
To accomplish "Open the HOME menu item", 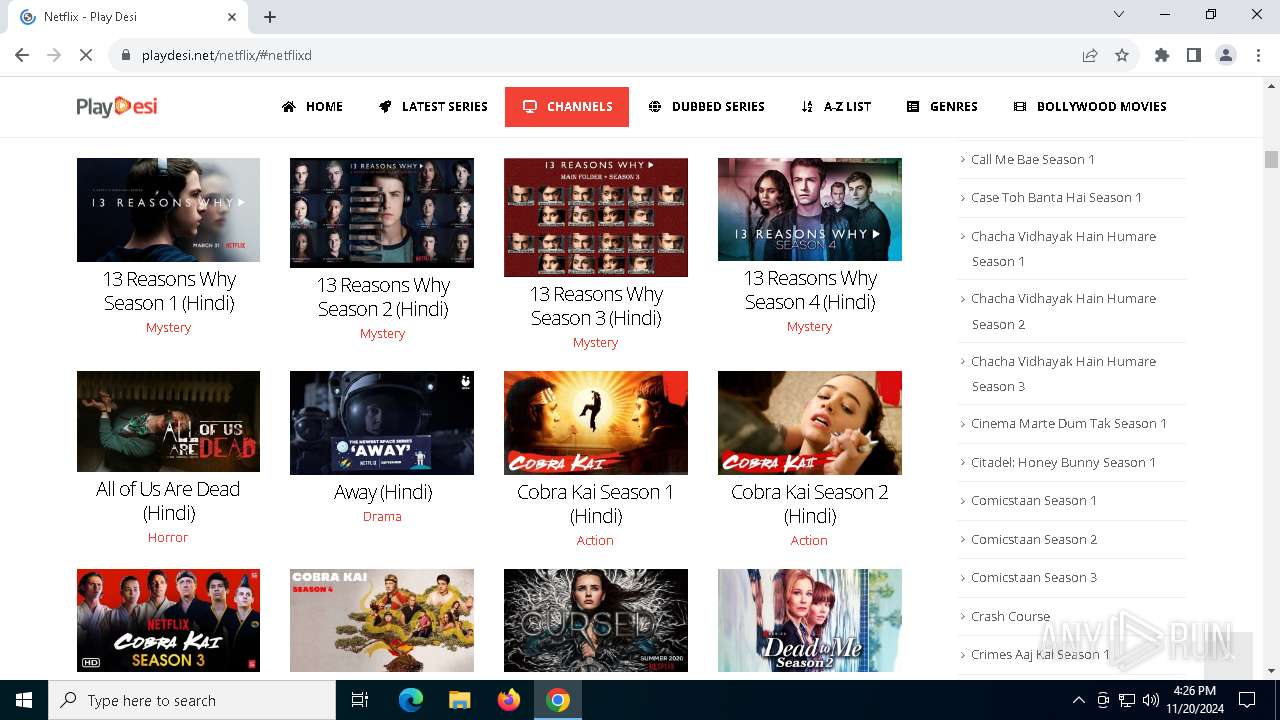I will tap(312, 106).
